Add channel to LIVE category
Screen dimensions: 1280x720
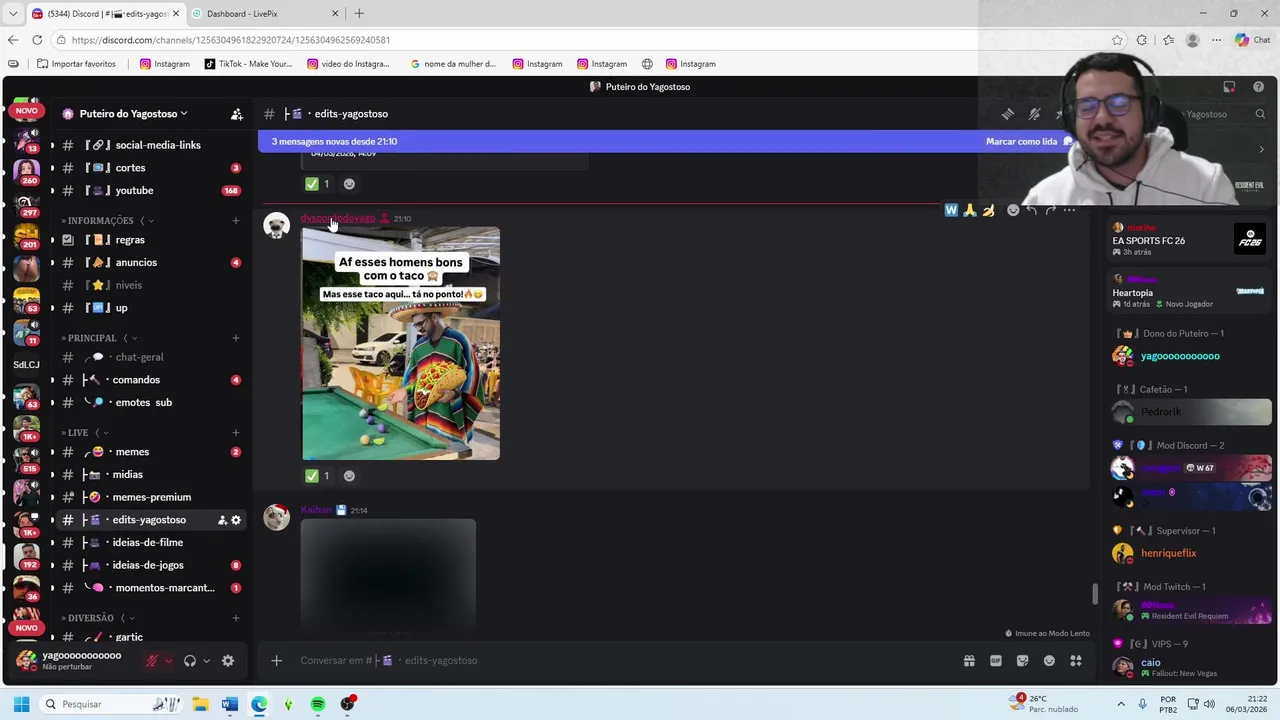click(x=236, y=432)
